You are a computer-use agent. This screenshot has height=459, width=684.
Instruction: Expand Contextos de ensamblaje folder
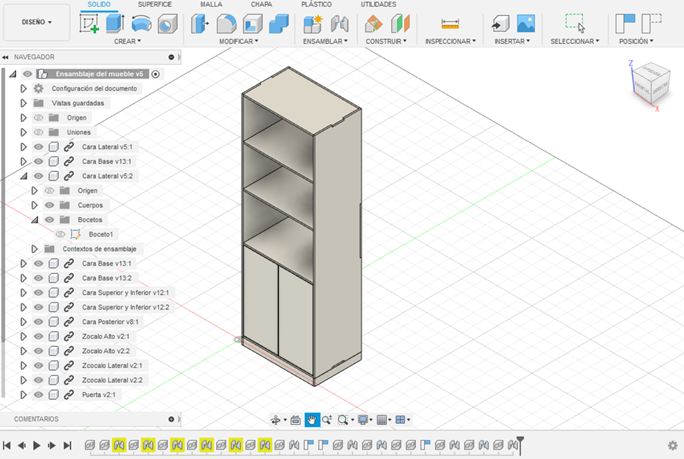(x=34, y=249)
